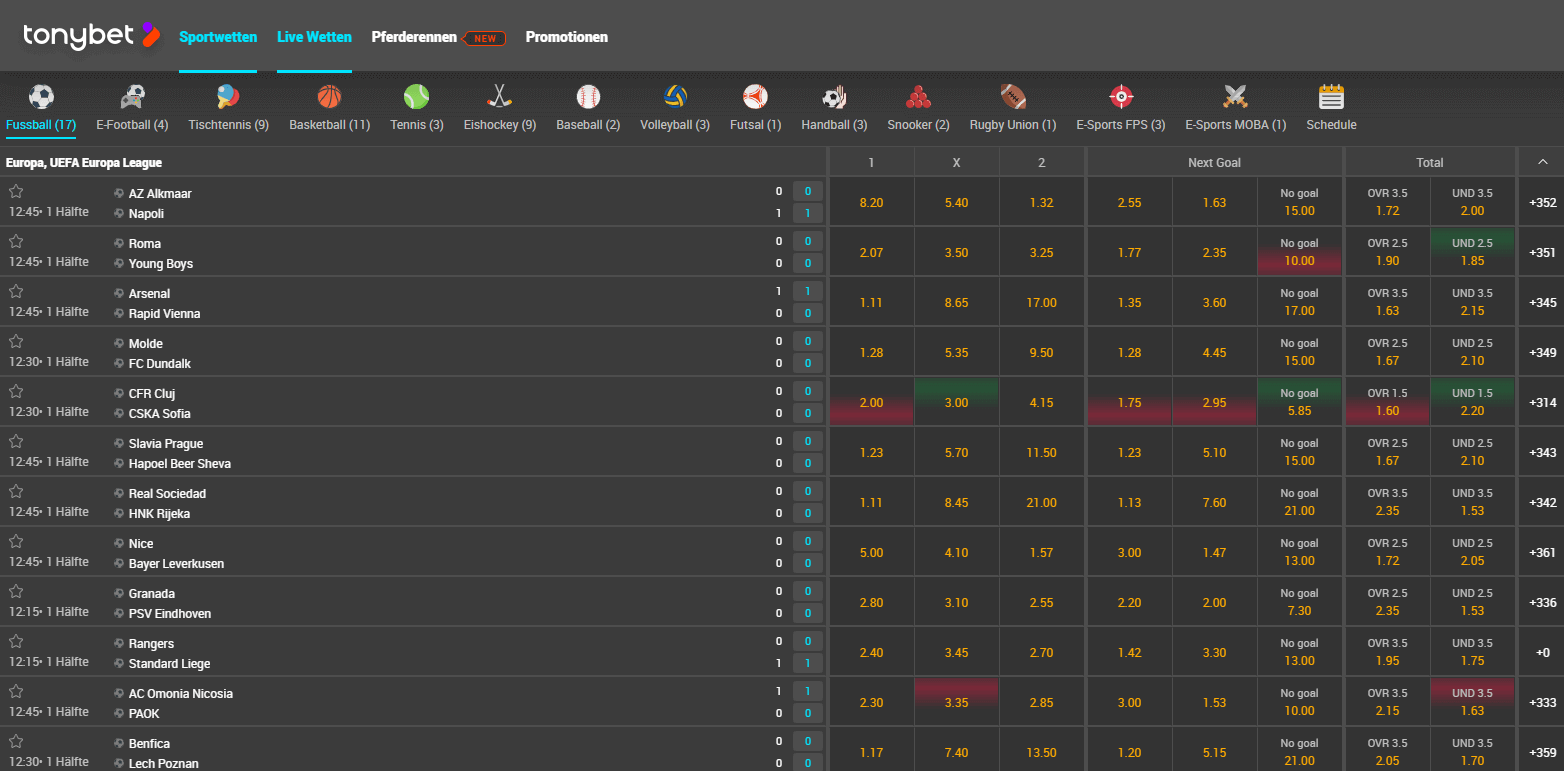1564x771 pixels.
Task: Switch to Live Wetten tab
Action: 314,37
